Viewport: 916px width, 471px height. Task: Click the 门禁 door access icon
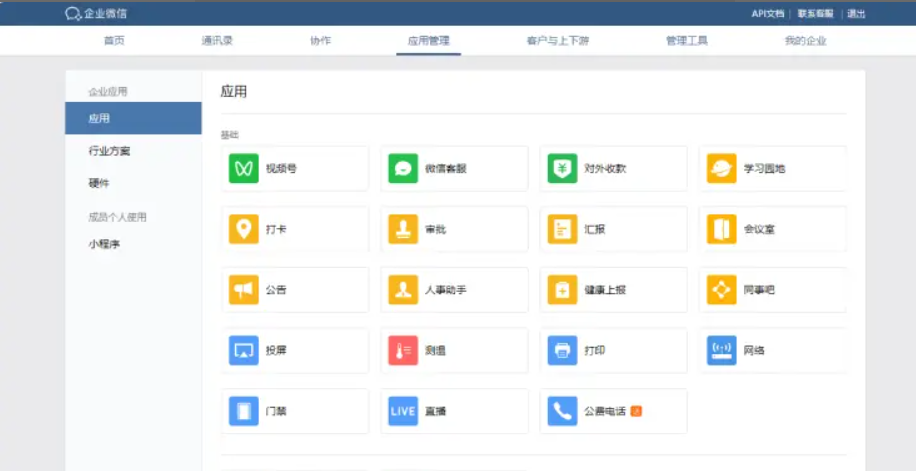coord(244,411)
